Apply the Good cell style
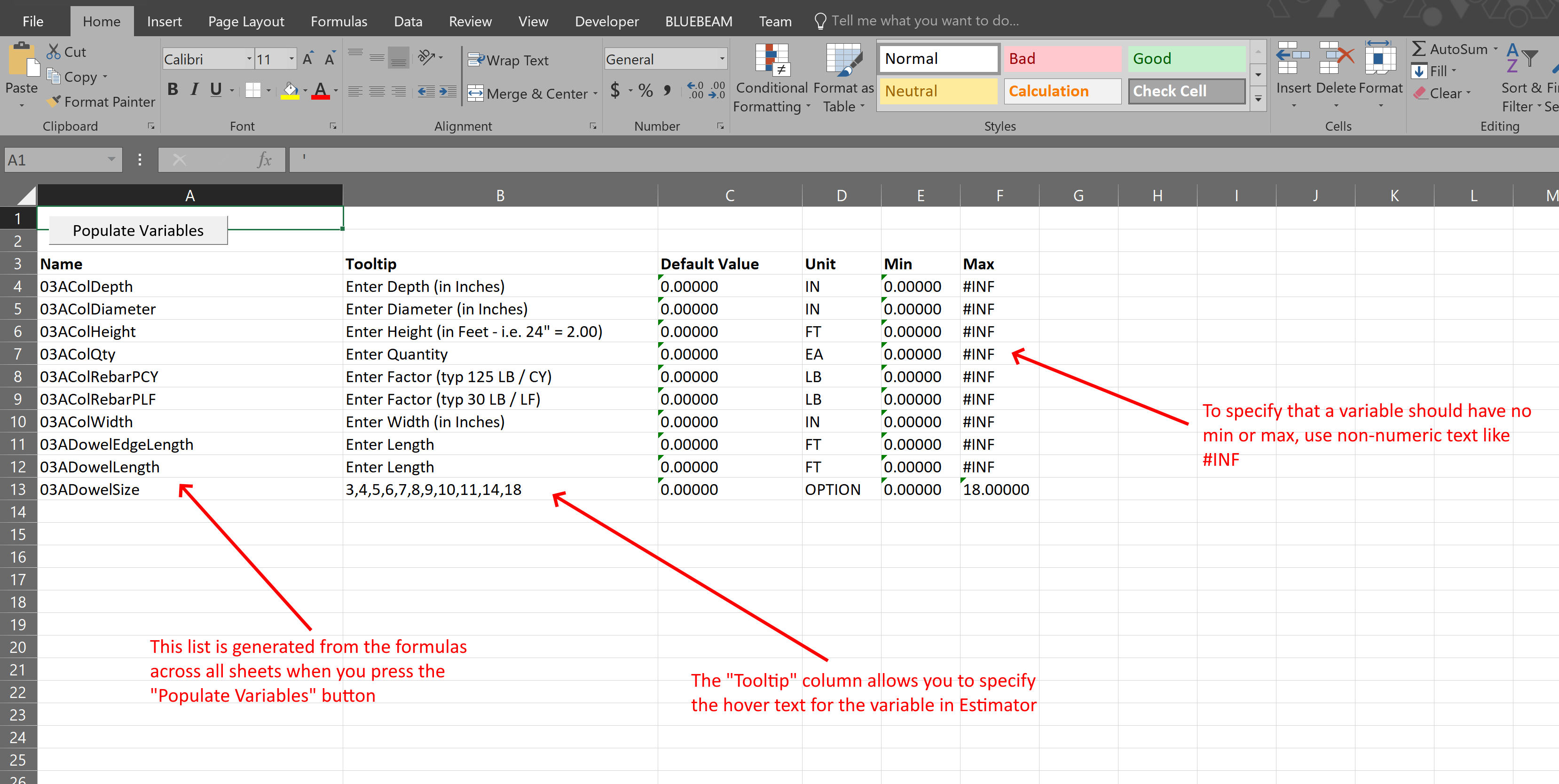The image size is (1559, 784). click(1186, 59)
